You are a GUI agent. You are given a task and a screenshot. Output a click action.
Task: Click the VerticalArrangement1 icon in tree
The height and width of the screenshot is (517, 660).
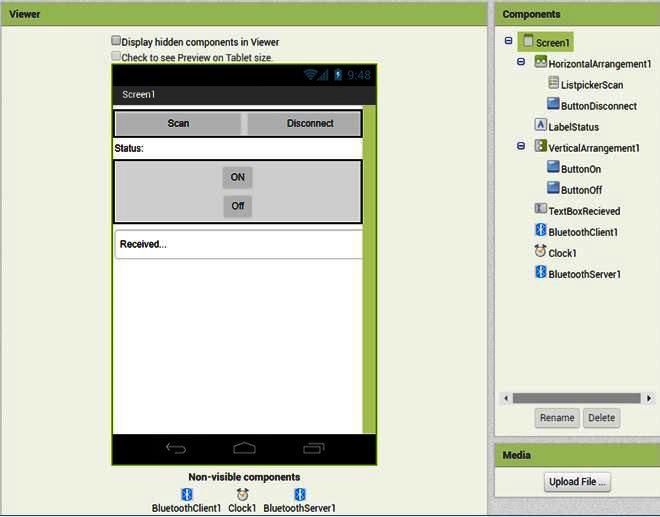pos(540,146)
